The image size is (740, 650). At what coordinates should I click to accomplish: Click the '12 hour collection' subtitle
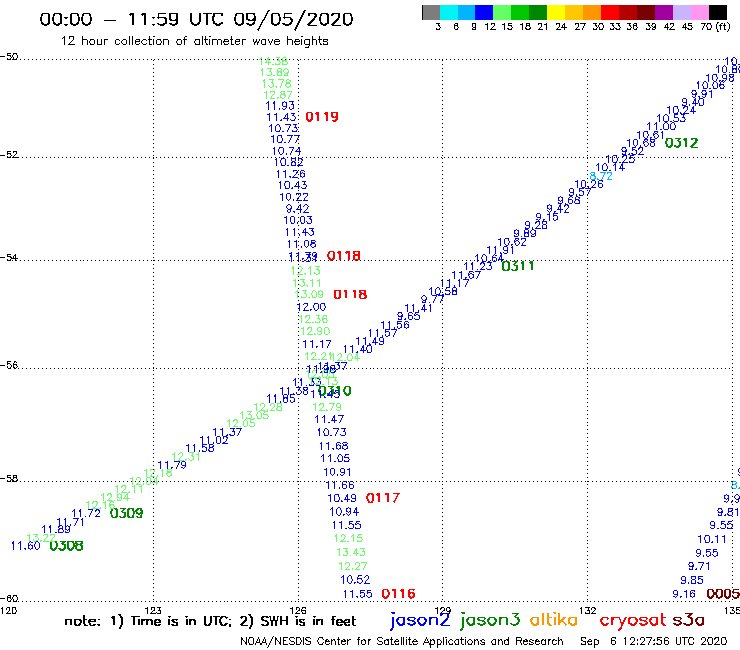point(194,41)
